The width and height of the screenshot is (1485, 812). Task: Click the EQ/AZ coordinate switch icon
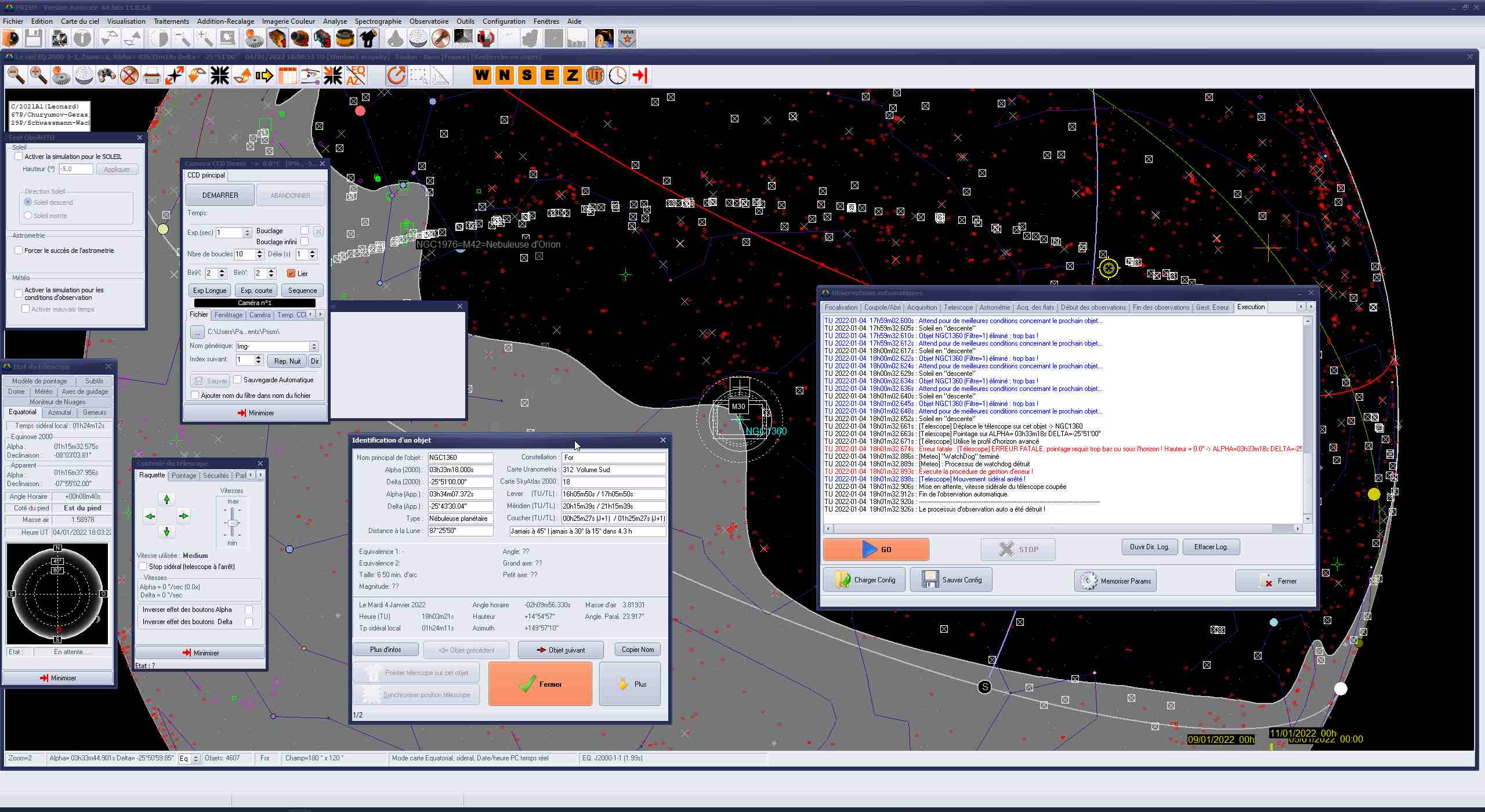pyautogui.click(x=356, y=75)
